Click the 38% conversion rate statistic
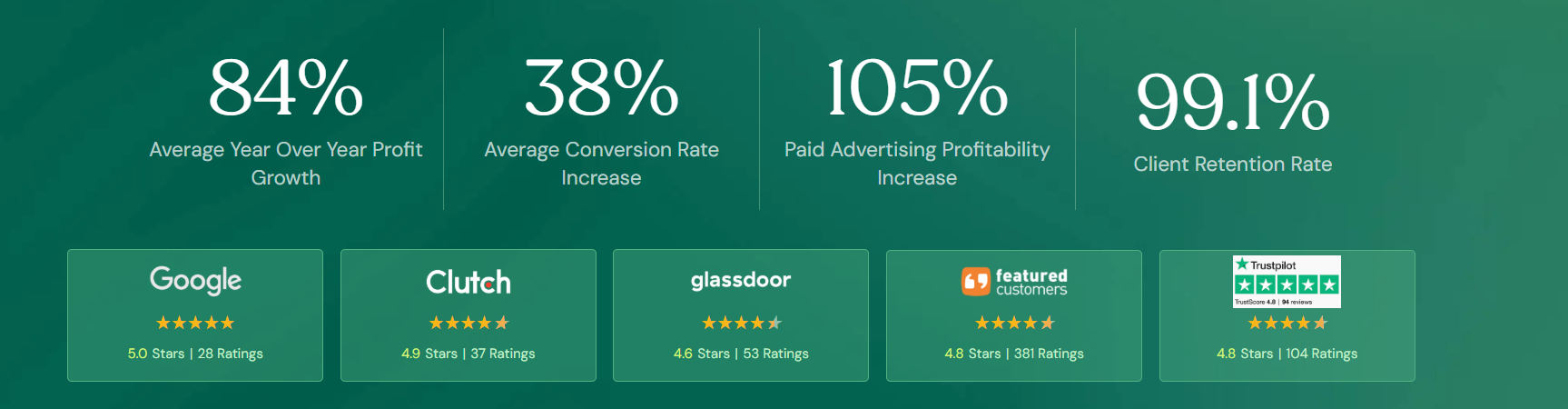This screenshot has height=409, width=1568. (x=601, y=88)
